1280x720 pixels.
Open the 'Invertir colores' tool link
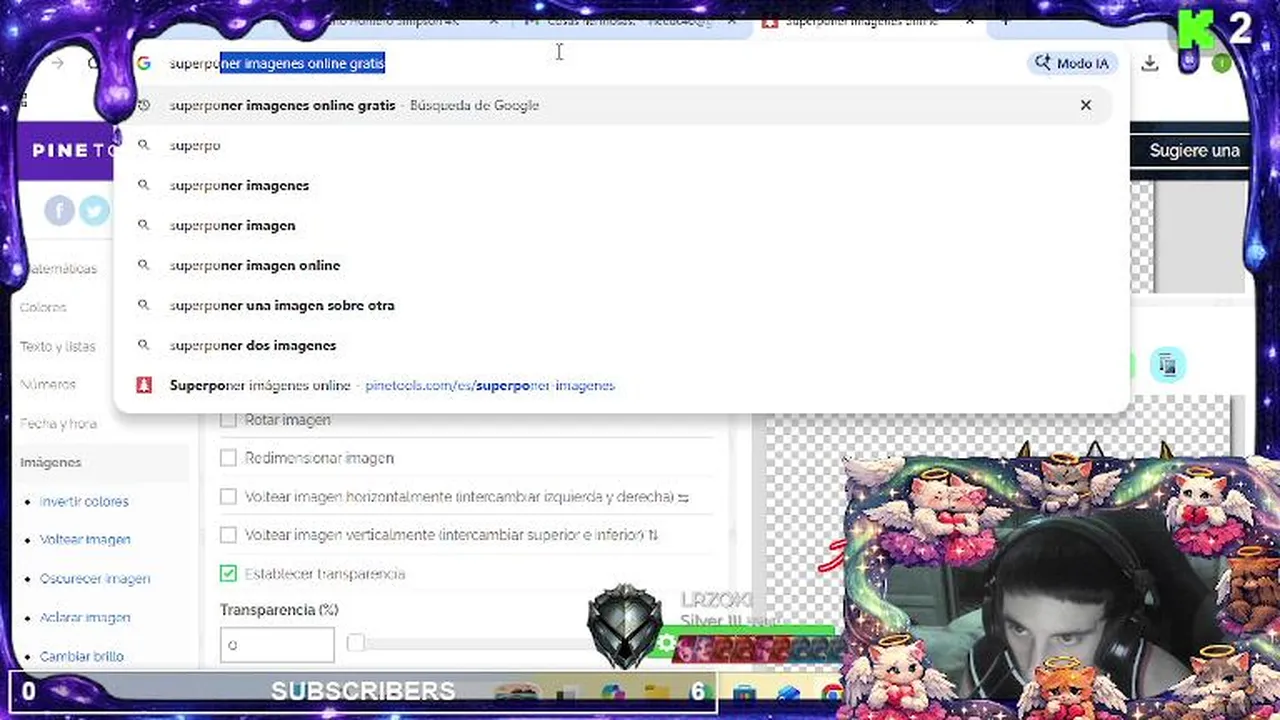(x=84, y=501)
